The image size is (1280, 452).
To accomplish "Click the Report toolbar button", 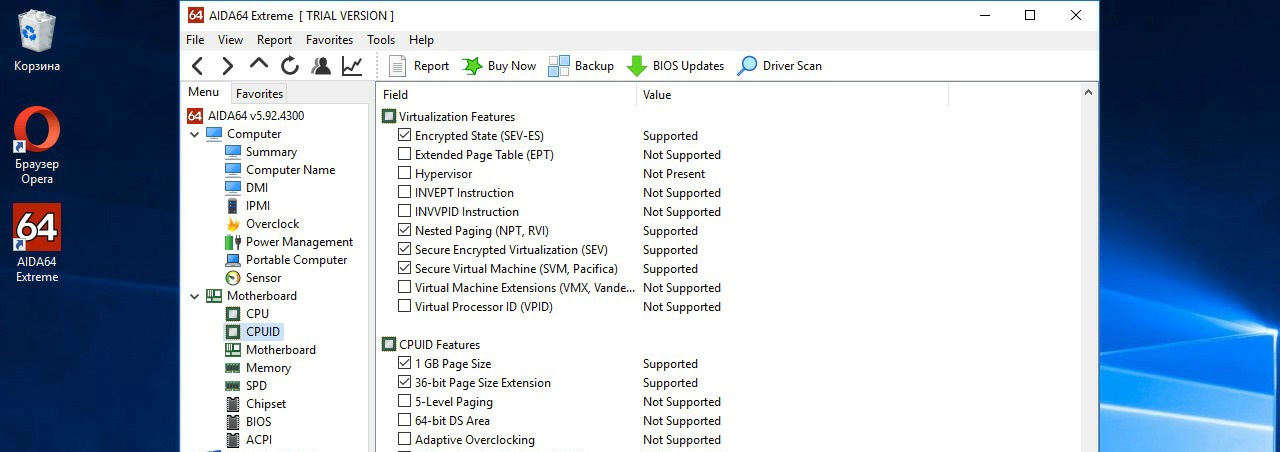I will point(418,66).
